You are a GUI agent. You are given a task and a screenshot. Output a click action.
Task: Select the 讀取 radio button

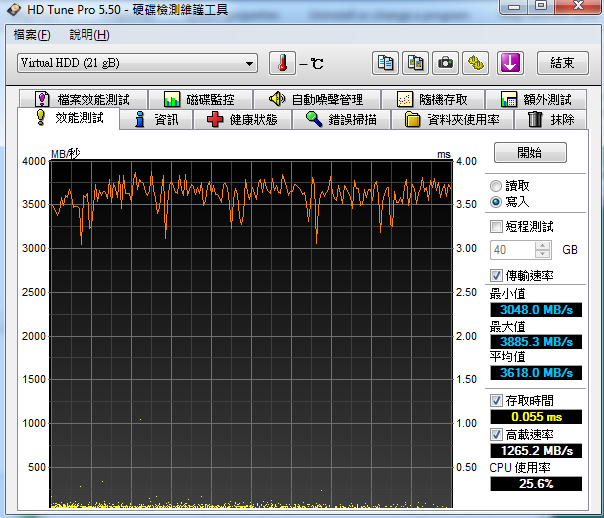pos(497,186)
